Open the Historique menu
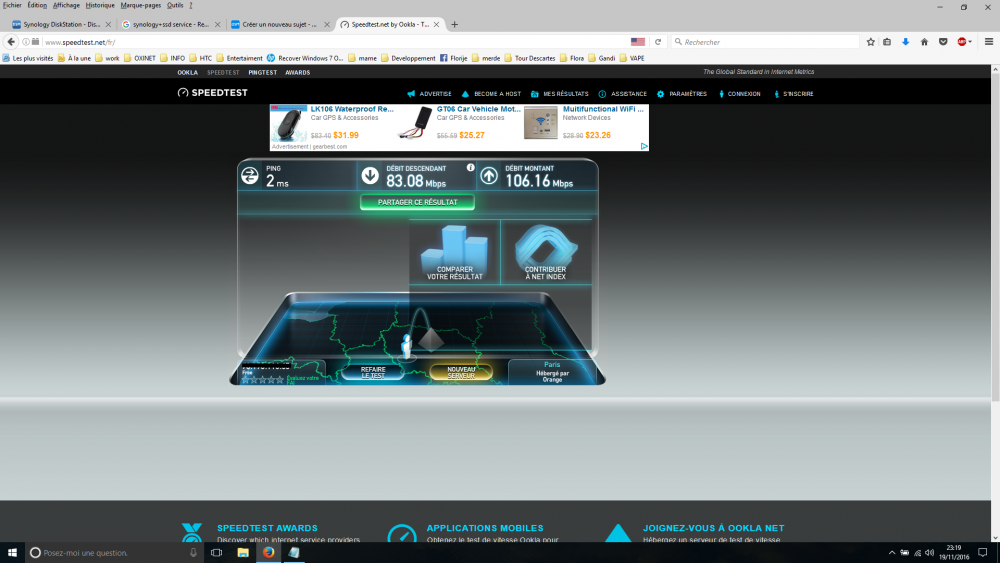The width and height of the screenshot is (1000, 563). click(x=100, y=5)
